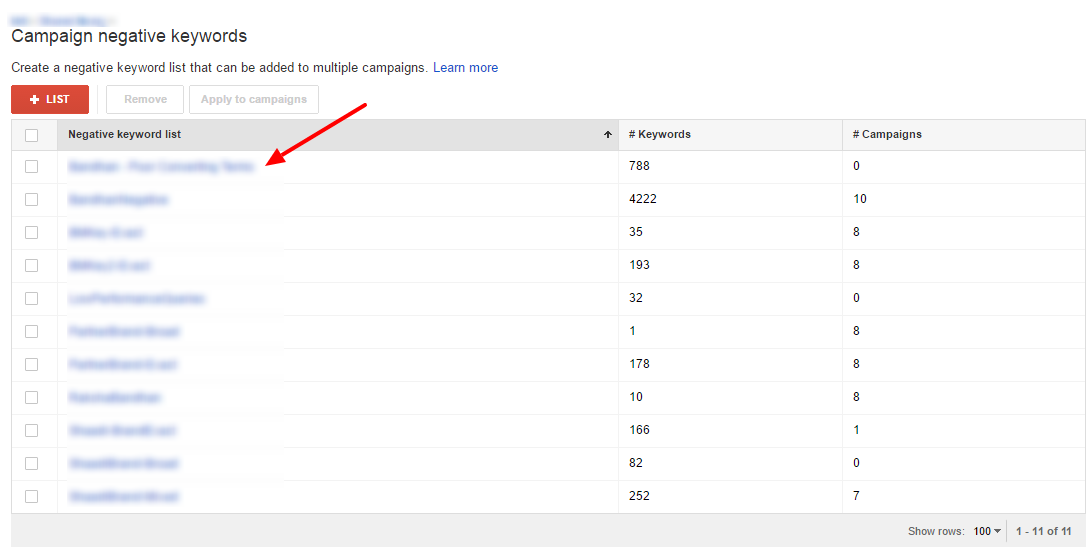This screenshot has height=547, width=1090.
Task: Click the keyword count 35
Action: tap(635, 231)
